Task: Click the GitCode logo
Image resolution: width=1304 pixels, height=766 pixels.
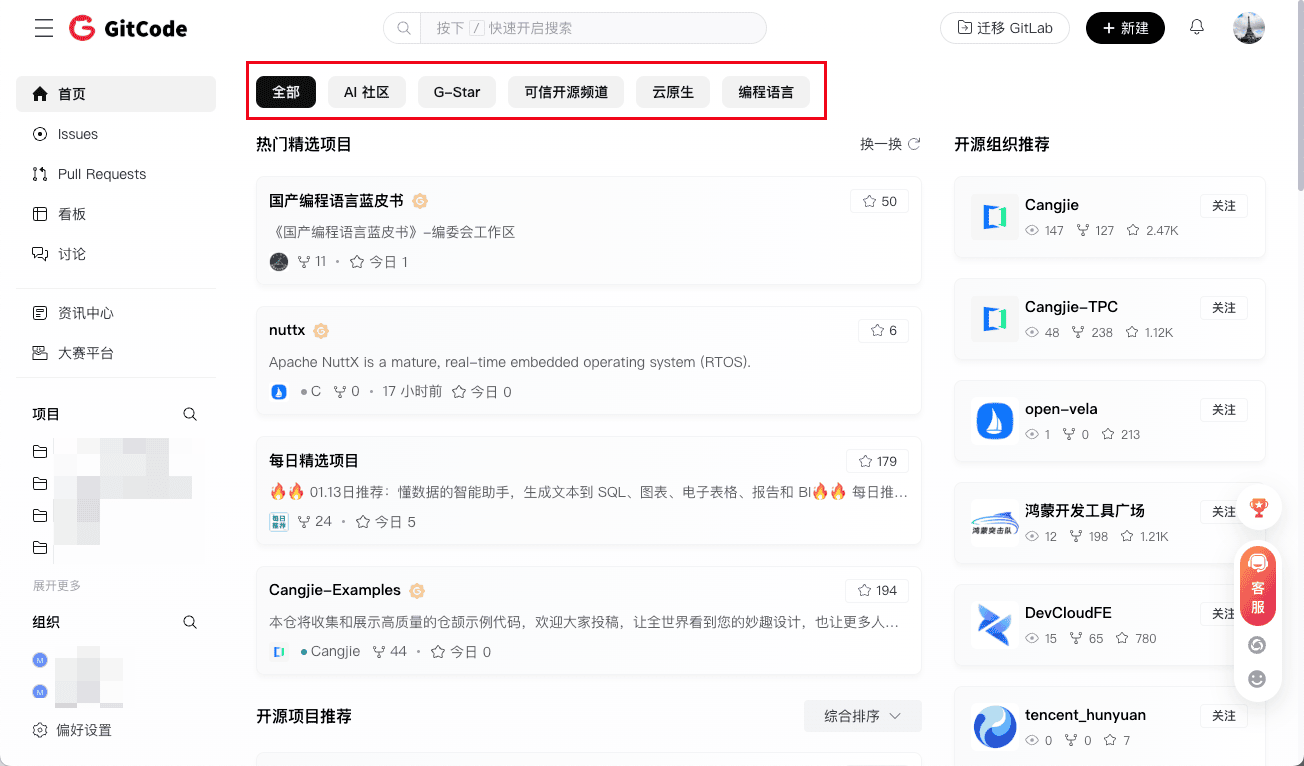Action: [128, 28]
